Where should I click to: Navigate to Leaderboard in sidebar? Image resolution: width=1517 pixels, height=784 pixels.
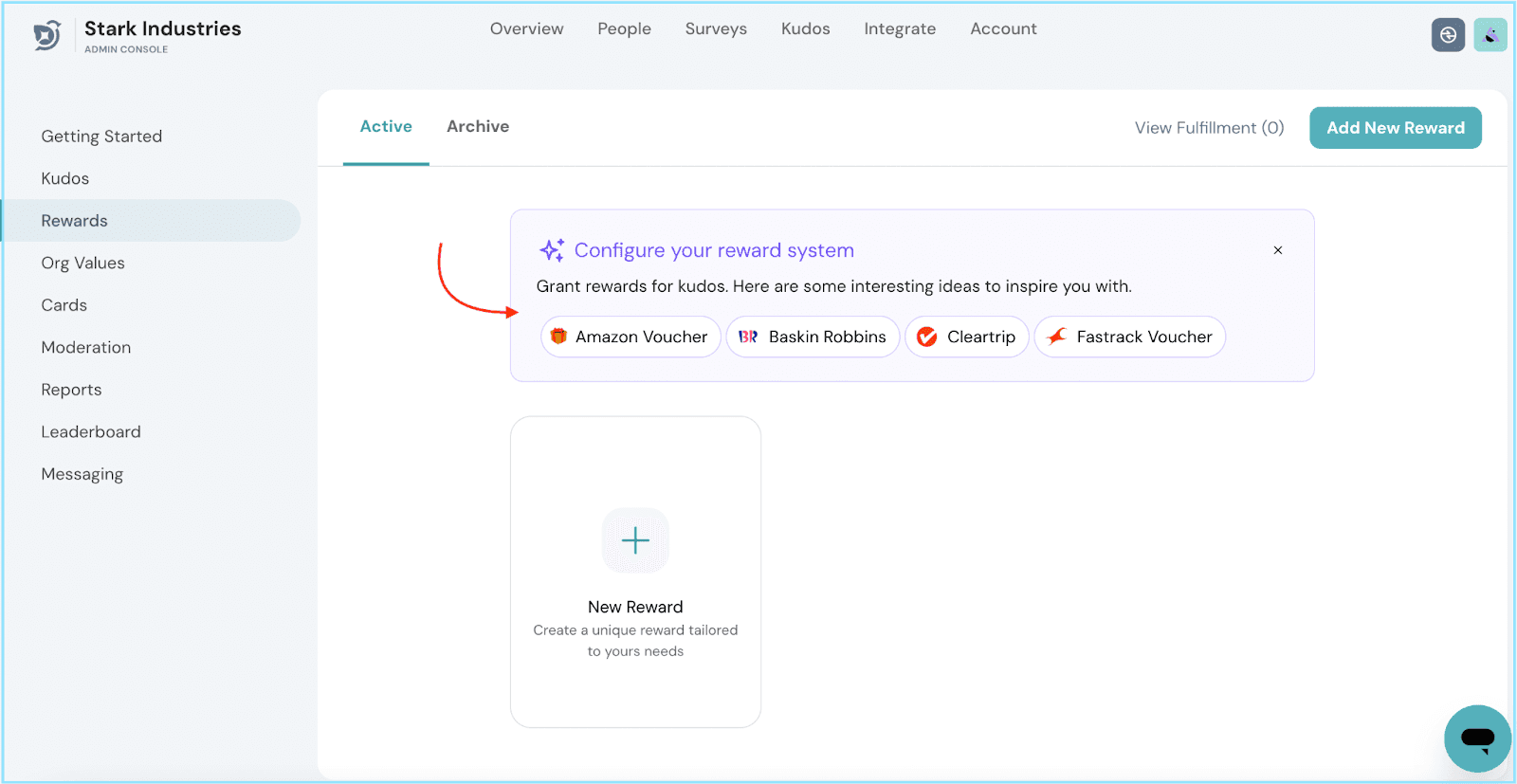(91, 431)
